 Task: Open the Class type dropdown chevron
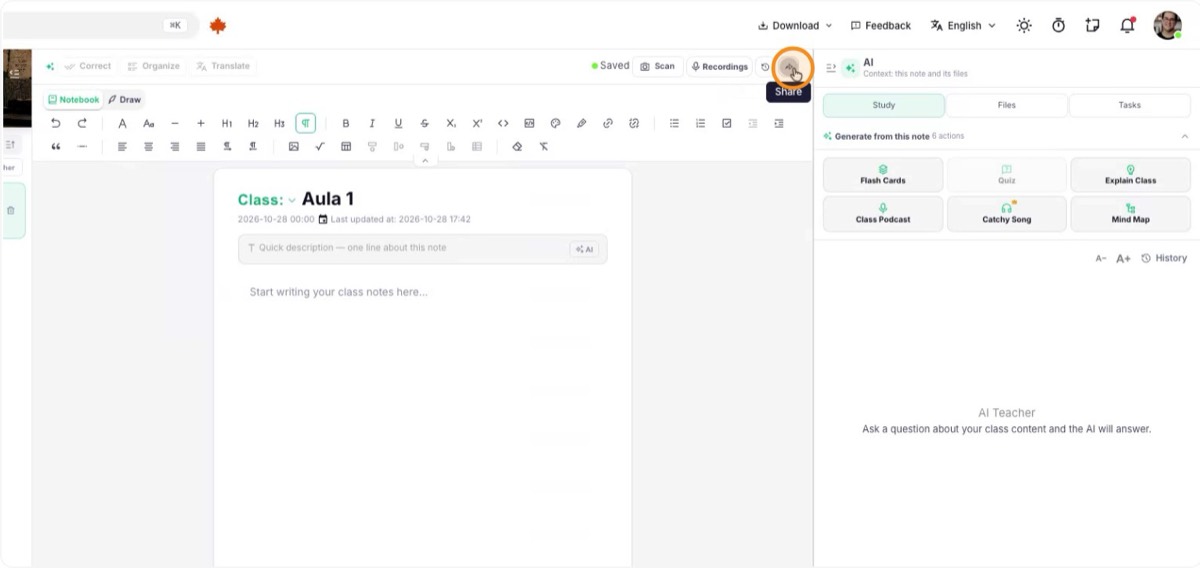tap(292, 200)
